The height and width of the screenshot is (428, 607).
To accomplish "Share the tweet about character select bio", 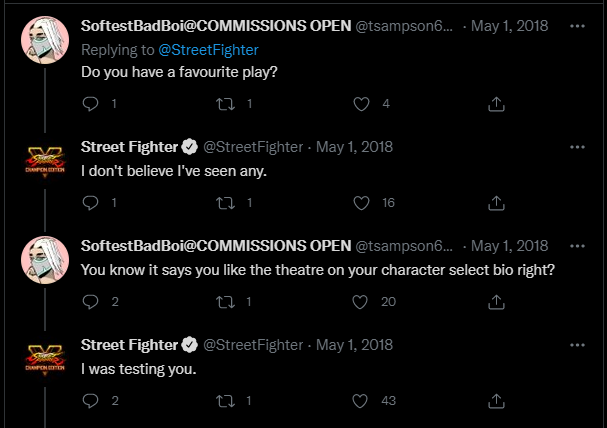I will [x=495, y=301].
